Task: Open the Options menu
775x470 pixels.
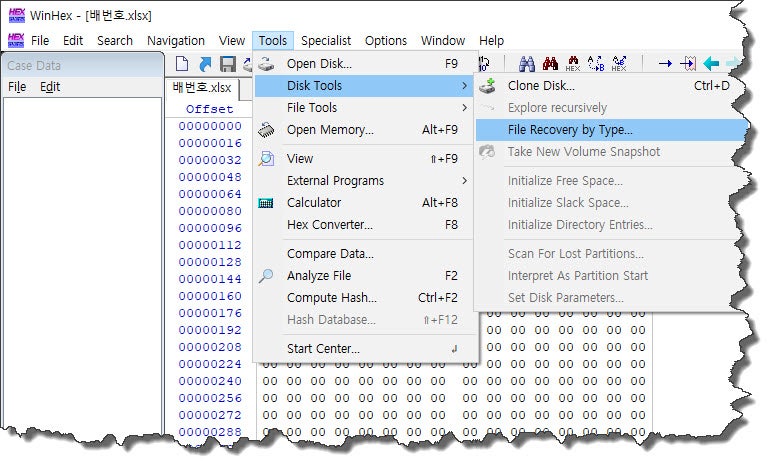Action: pos(386,41)
